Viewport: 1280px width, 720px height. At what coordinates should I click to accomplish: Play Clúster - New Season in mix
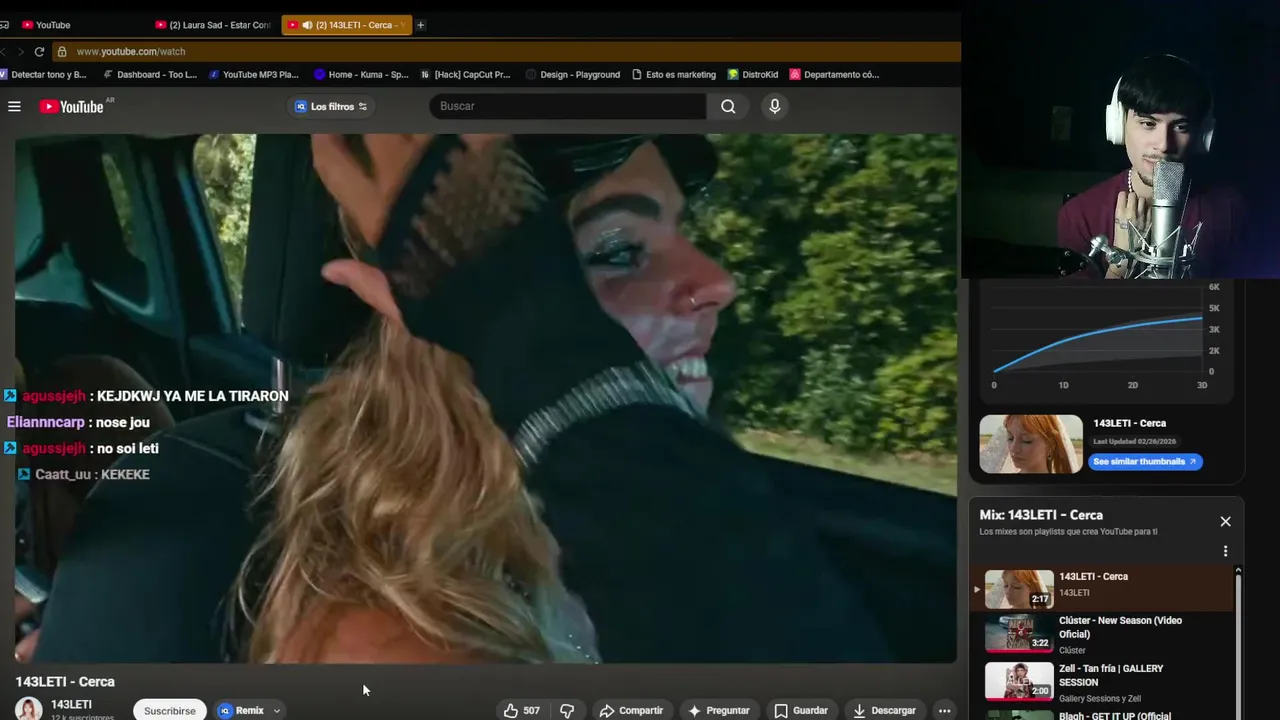tap(1101, 636)
